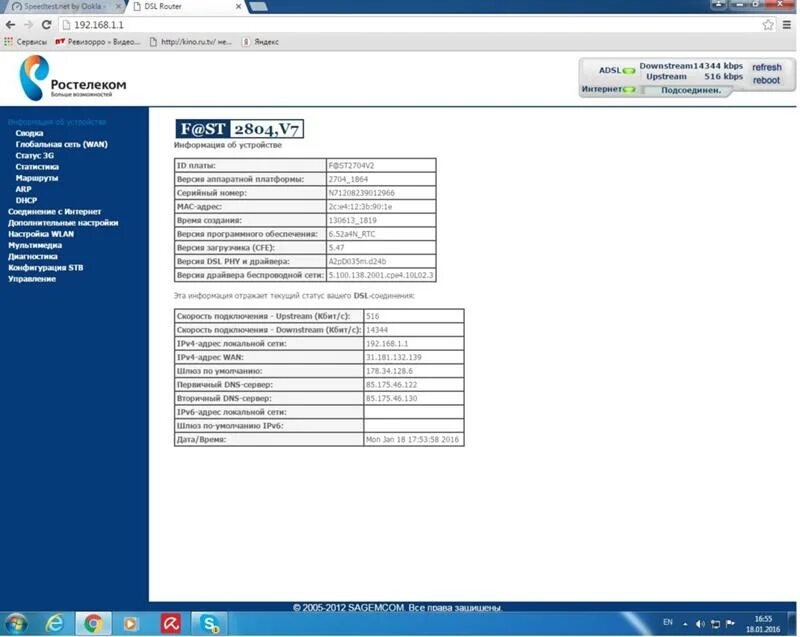This screenshot has height=637, width=800.
Task: Click the Ростелеком logo
Action: [73, 78]
